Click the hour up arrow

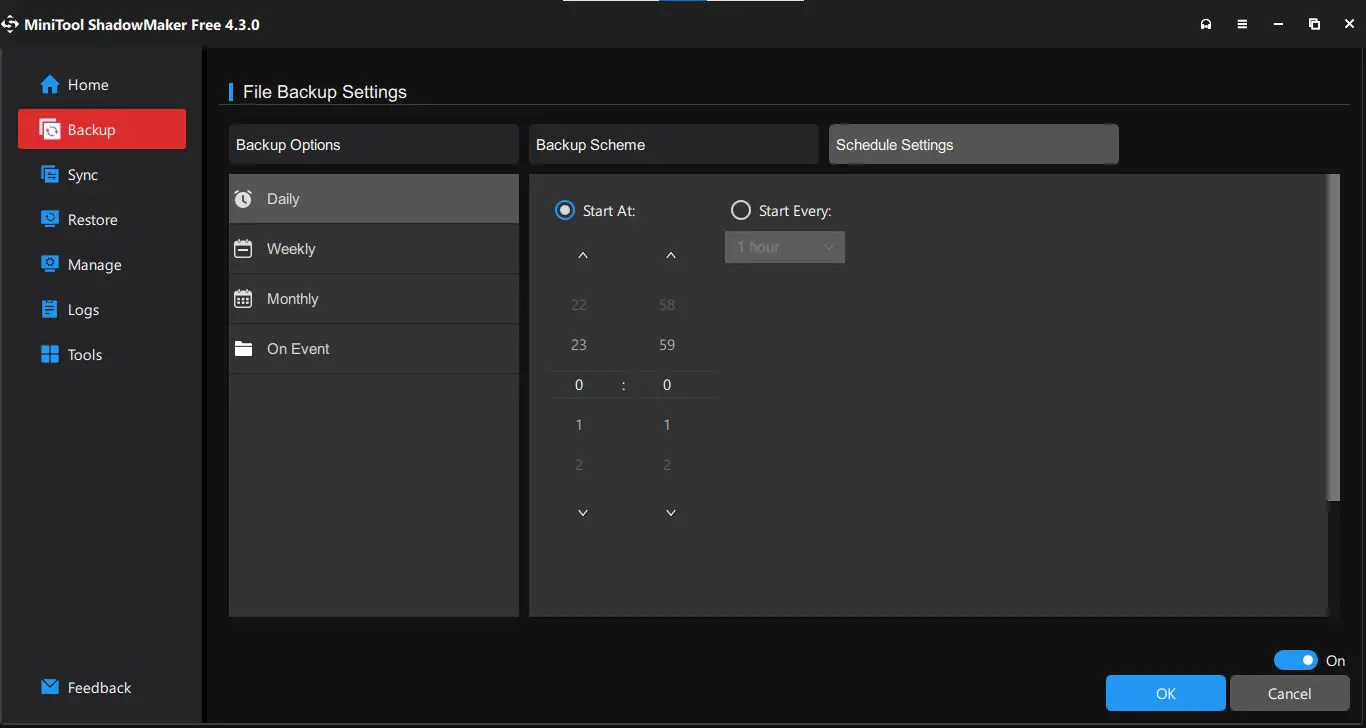pyautogui.click(x=583, y=256)
